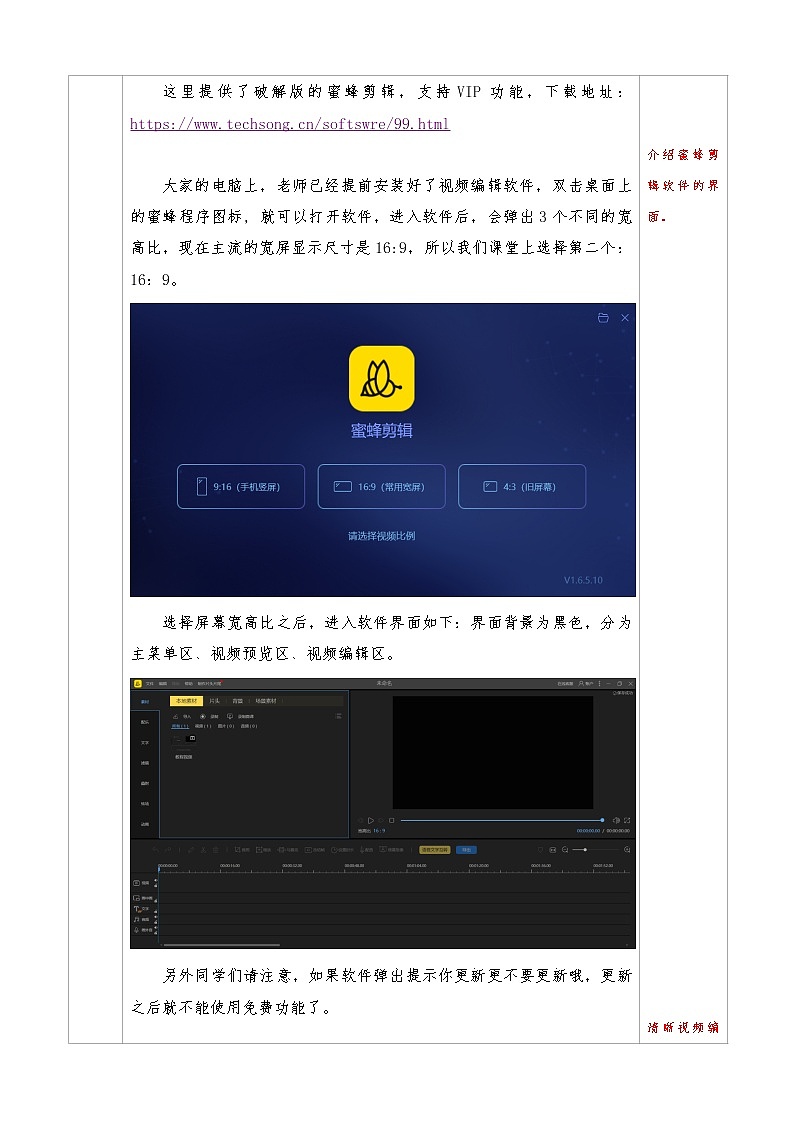Click the 16:9 aspect ratio value under the preview
This screenshot has width=794, height=1123.
click(x=379, y=831)
